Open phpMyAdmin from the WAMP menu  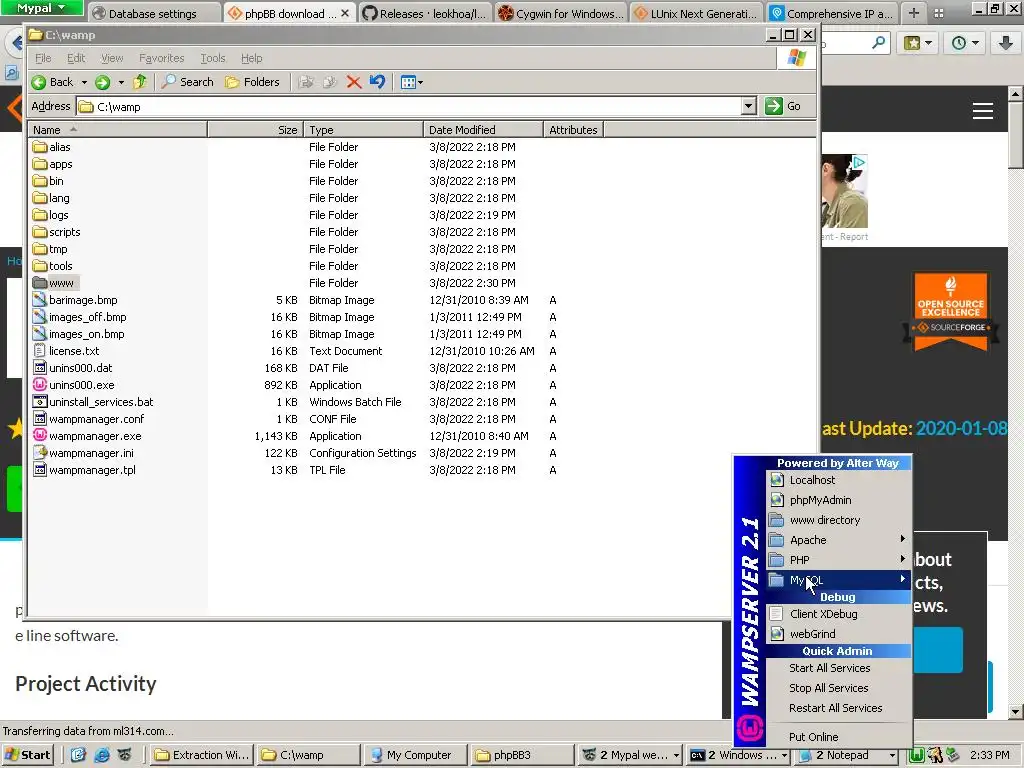(839, 500)
